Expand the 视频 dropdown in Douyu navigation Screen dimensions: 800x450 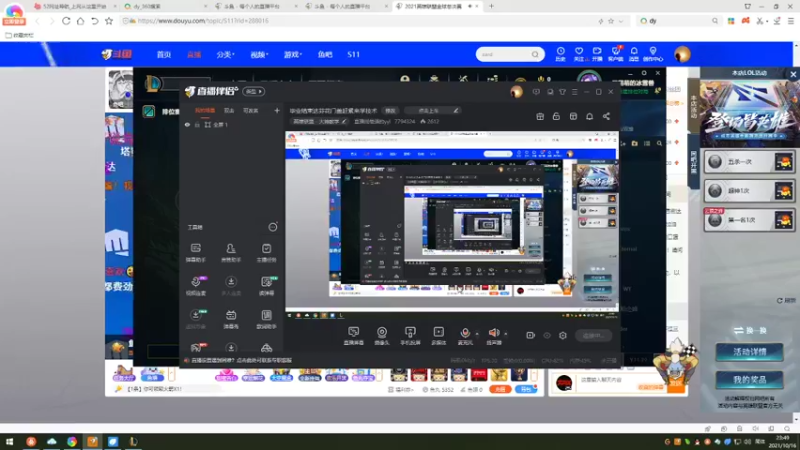(259, 55)
